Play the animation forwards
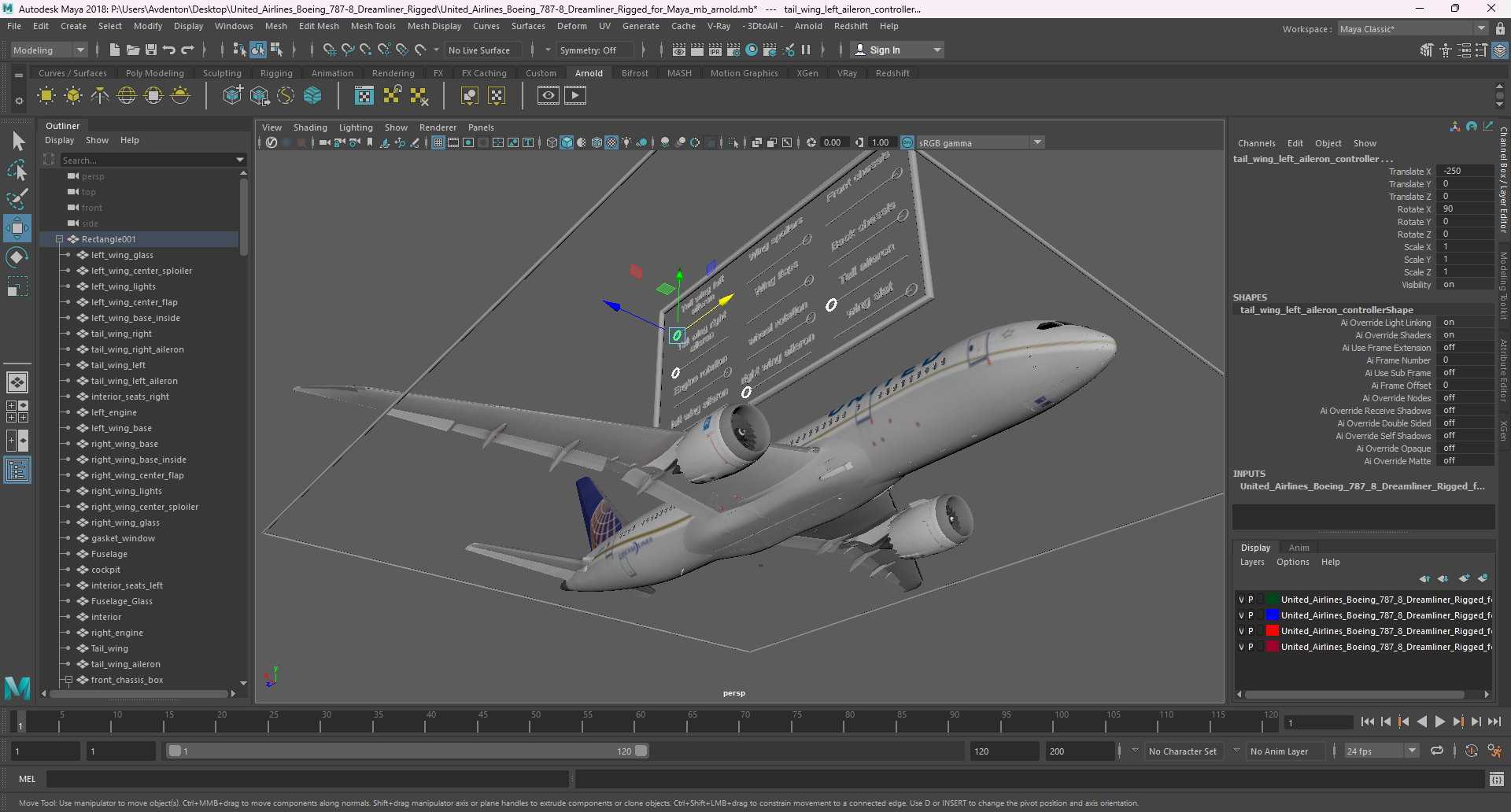 point(1439,722)
